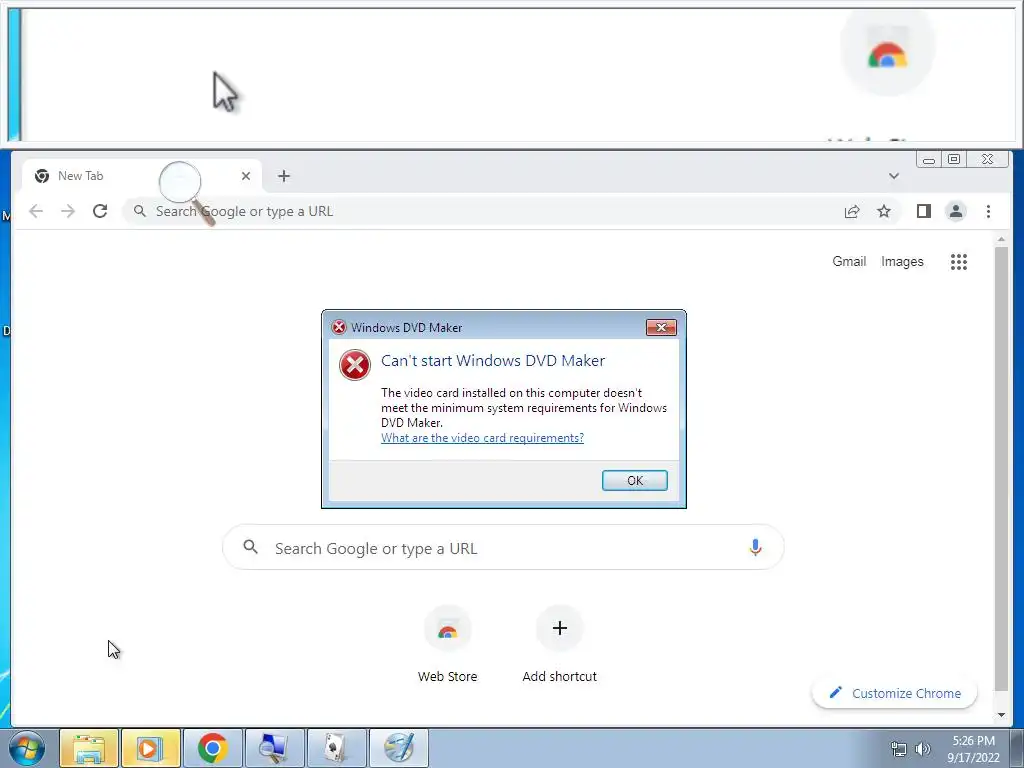Click the Customize Chrome button
The height and width of the screenshot is (768, 1024).
click(895, 693)
